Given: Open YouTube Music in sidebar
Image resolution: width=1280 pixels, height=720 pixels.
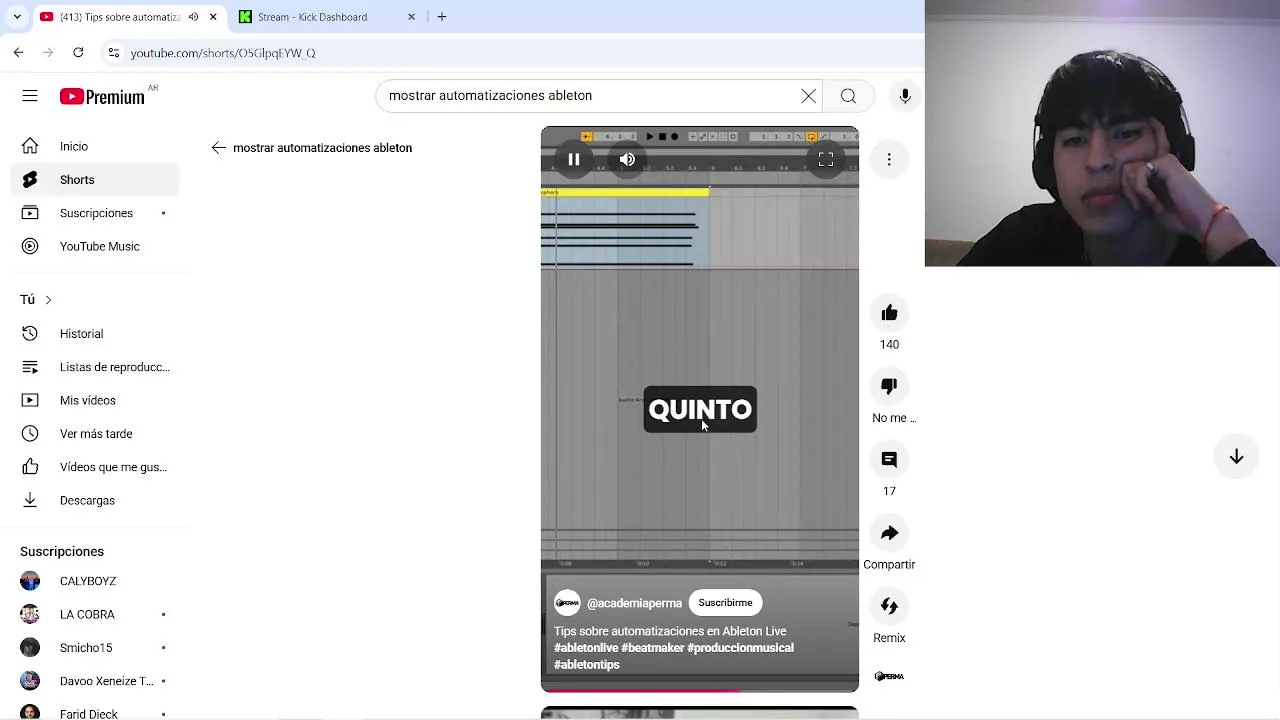Looking at the screenshot, I should 96,246.
